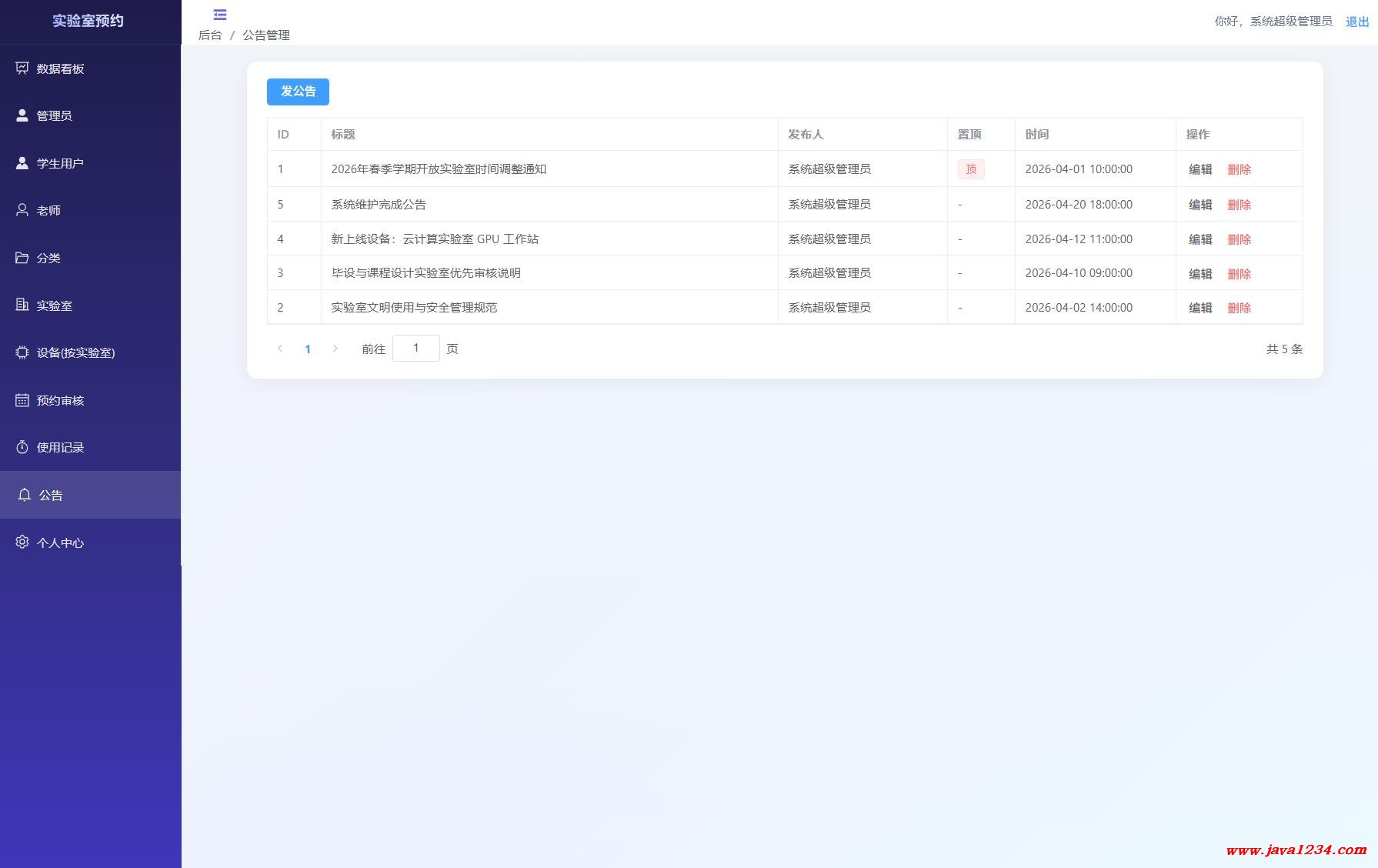Click the 公告 bell icon
The height and width of the screenshot is (868, 1378).
(25, 495)
